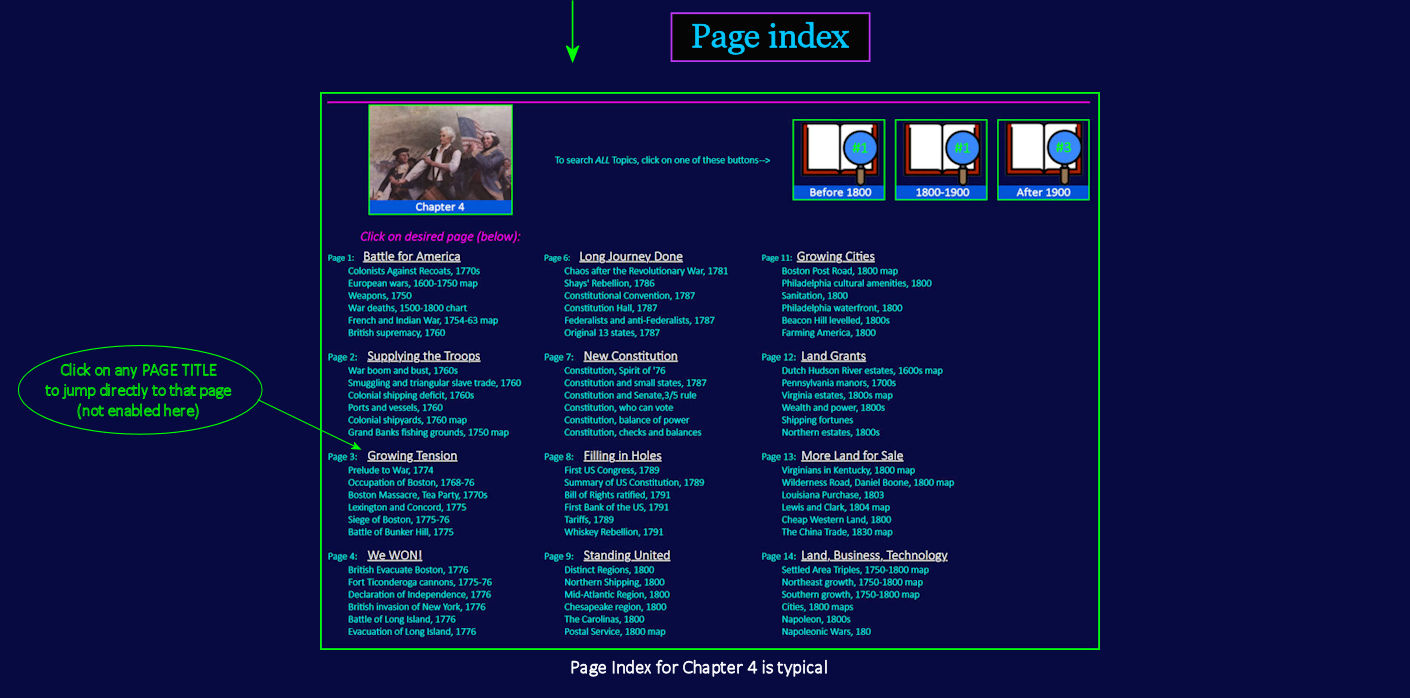Select 'Ports and vessels, 1760' topic

(x=396, y=408)
